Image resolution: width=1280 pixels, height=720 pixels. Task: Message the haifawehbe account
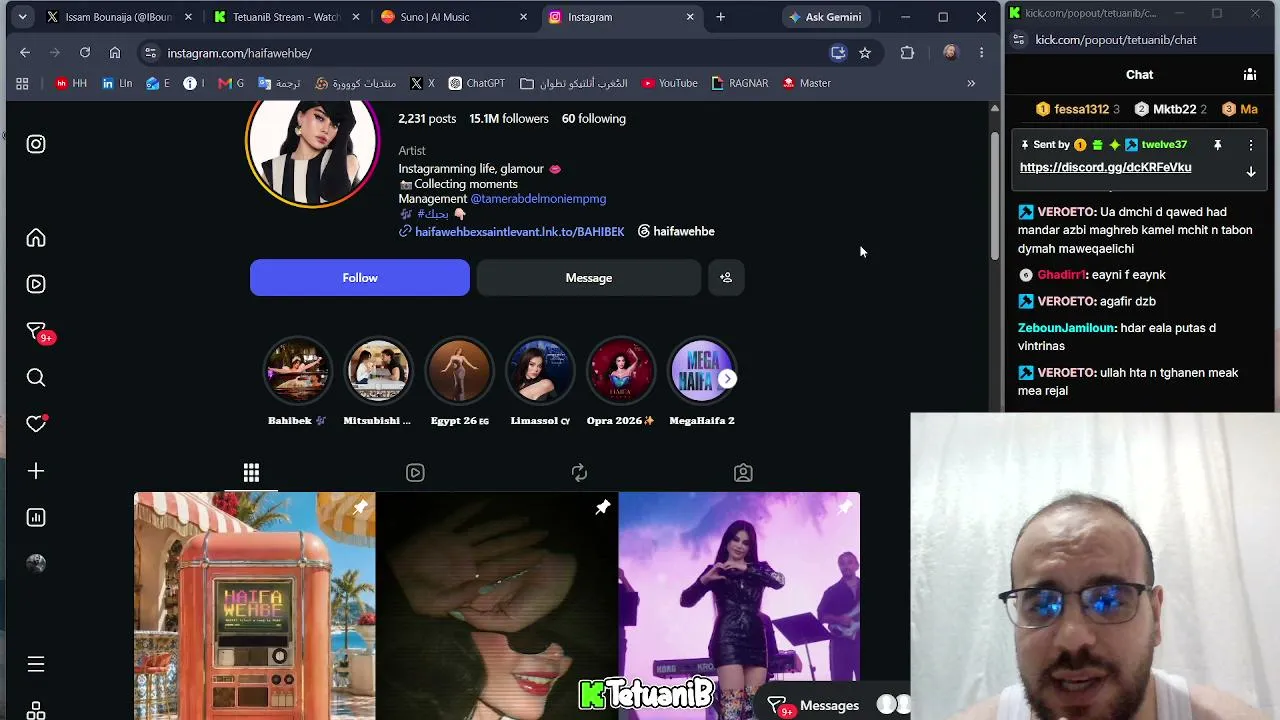pos(589,278)
